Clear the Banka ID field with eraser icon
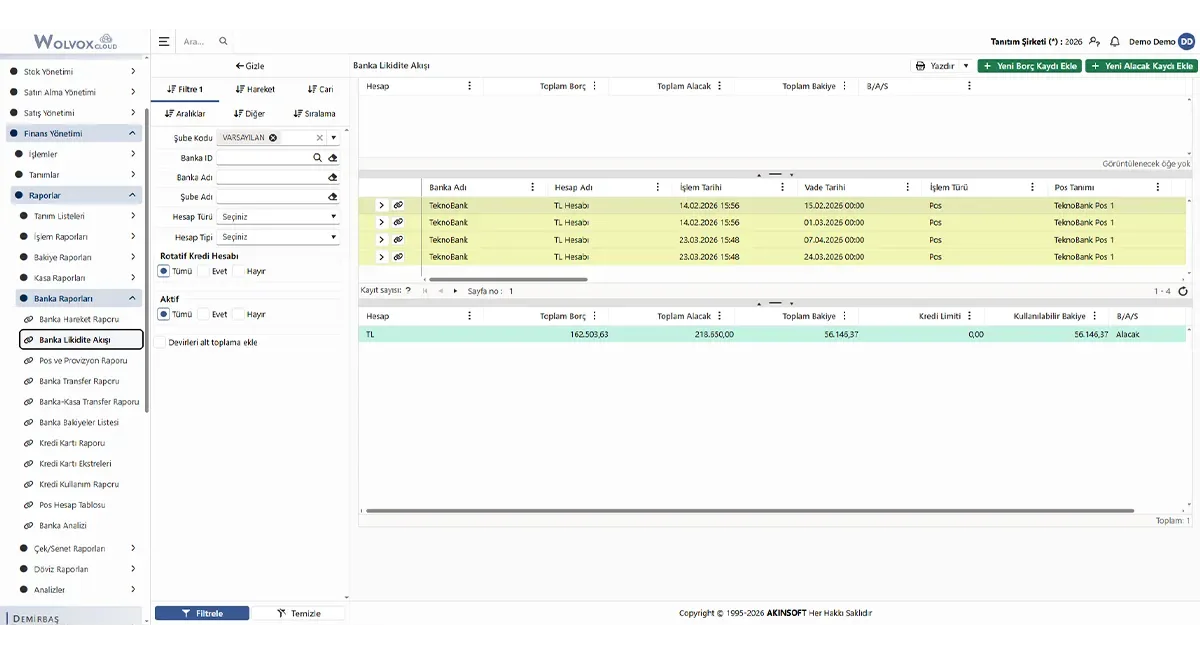This screenshot has height=653, width=1200. pyautogui.click(x=333, y=158)
